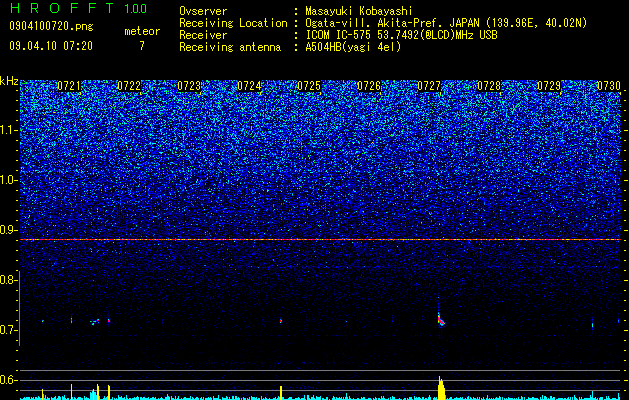Click the 0.9 kHz axis label
The image size is (629, 400).
tap(8, 230)
